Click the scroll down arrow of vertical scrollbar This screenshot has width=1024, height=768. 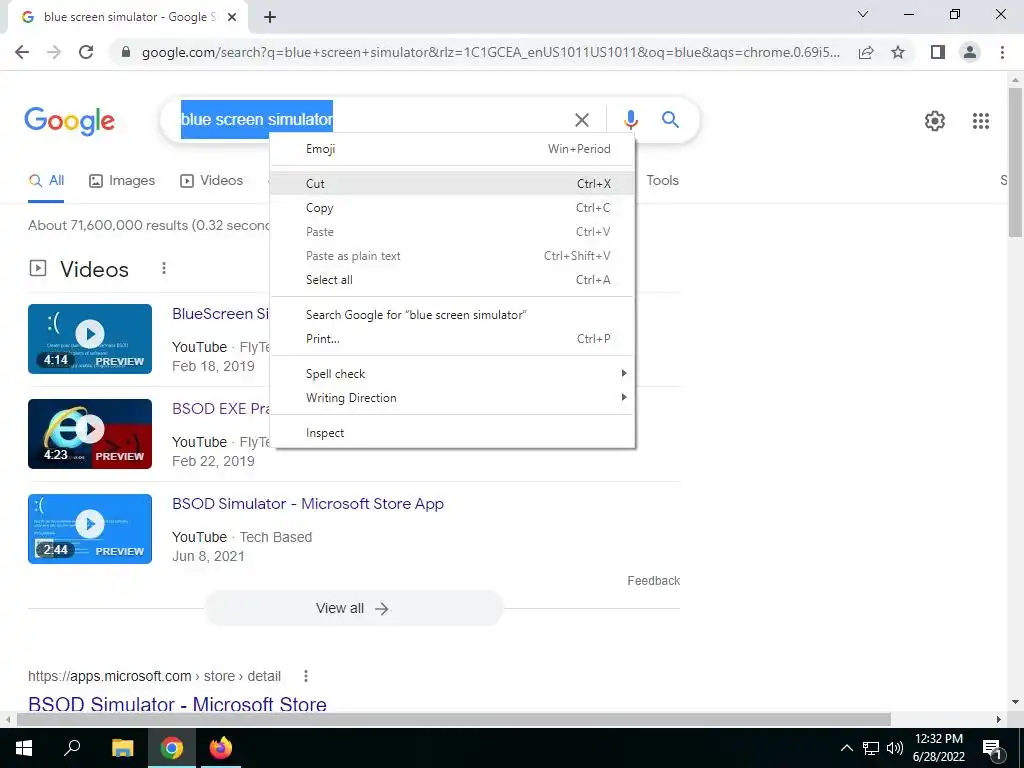(x=1015, y=702)
